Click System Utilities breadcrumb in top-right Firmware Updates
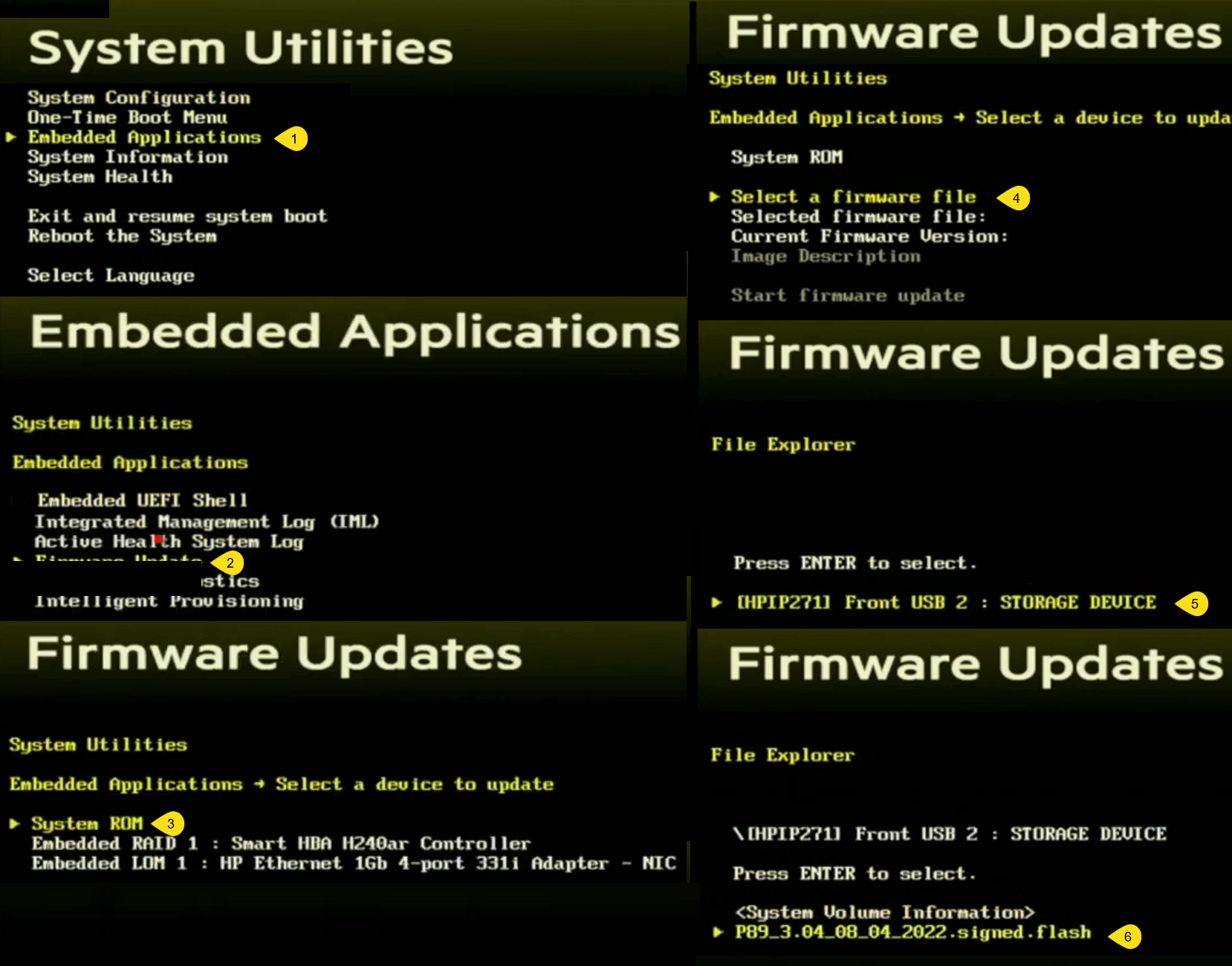Screen dimensions: 1232x966 (798, 78)
